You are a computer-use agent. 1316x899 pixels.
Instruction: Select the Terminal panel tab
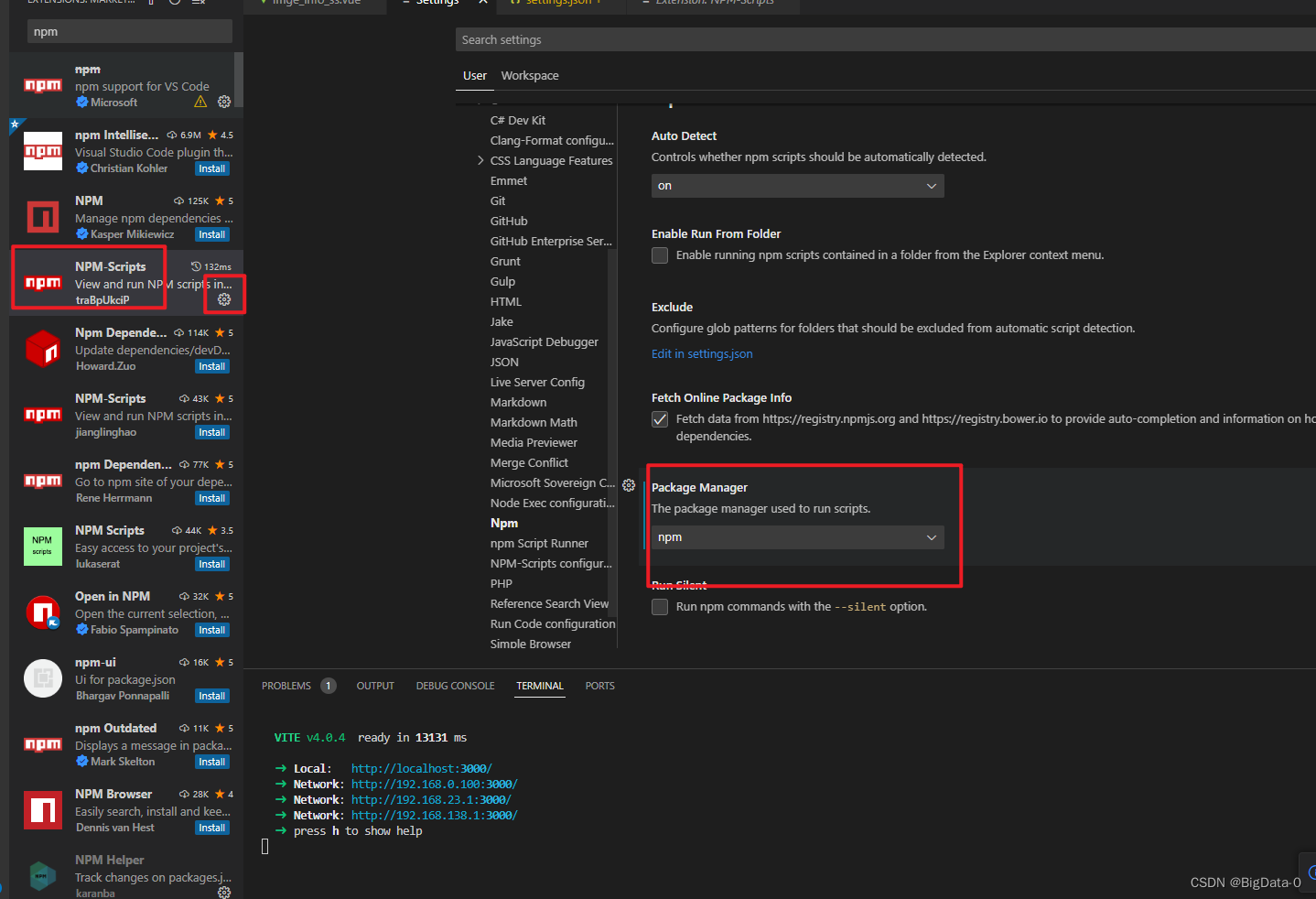click(540, 686)
